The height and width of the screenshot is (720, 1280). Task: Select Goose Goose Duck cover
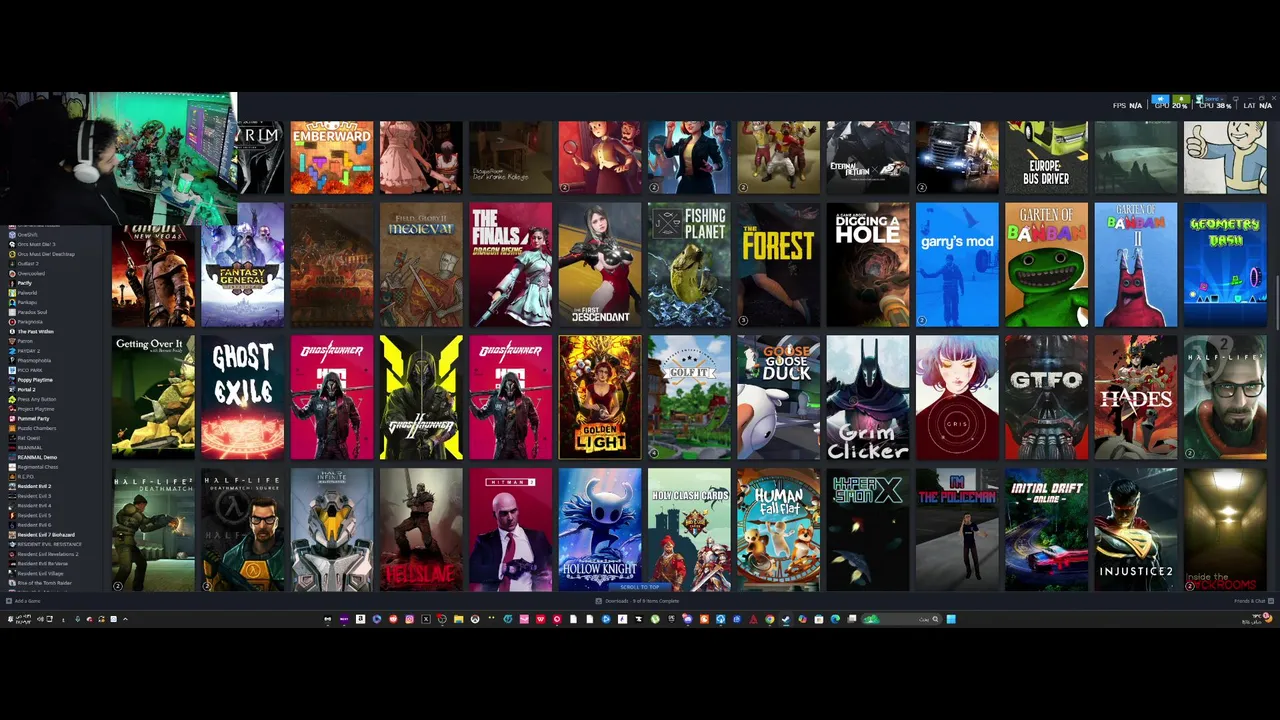778,397
